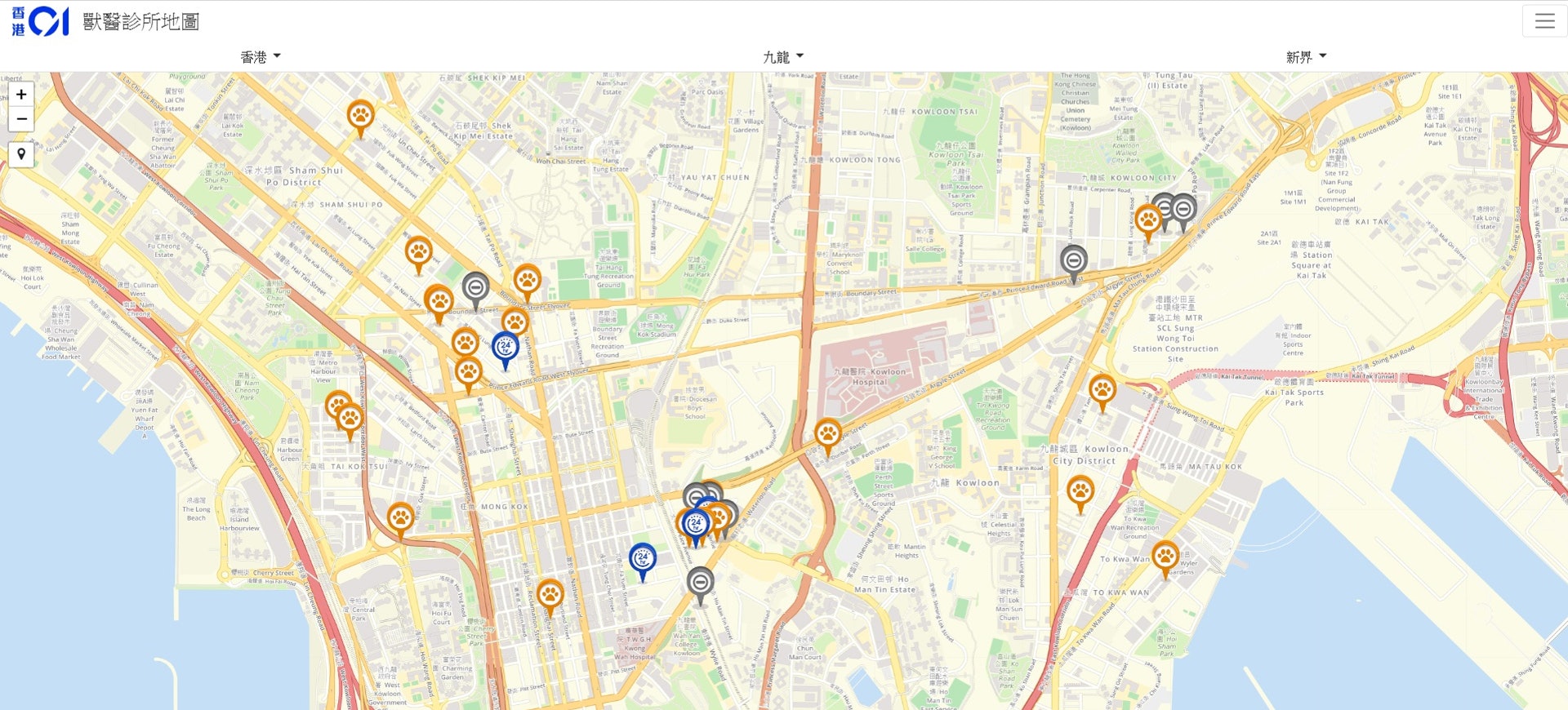Screen dimensions: 1568x710
Task: Select orange paw marker near Shek Kip Mei playground
Action: click(360, 116)
